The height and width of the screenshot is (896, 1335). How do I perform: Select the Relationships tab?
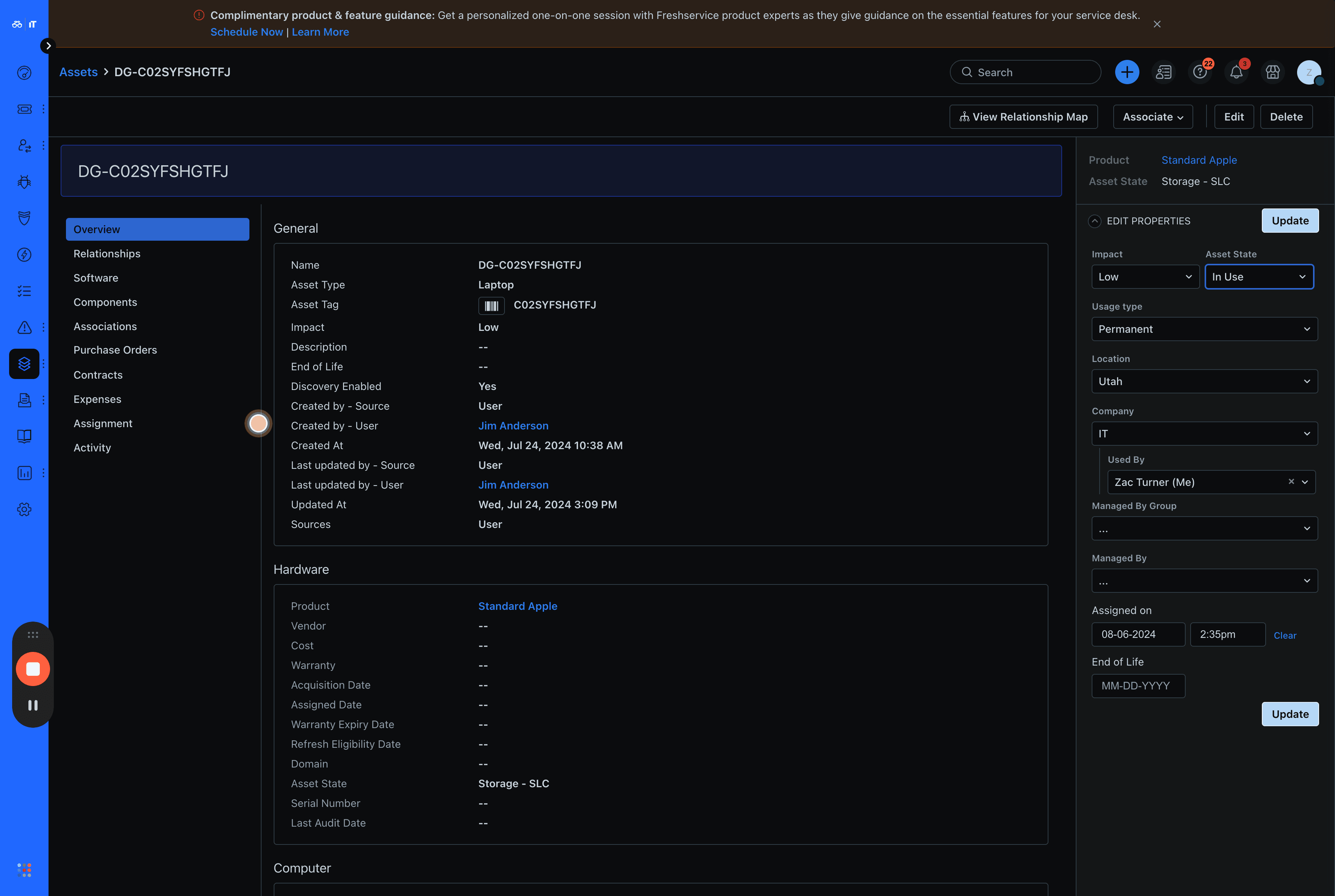click(107, 254)
